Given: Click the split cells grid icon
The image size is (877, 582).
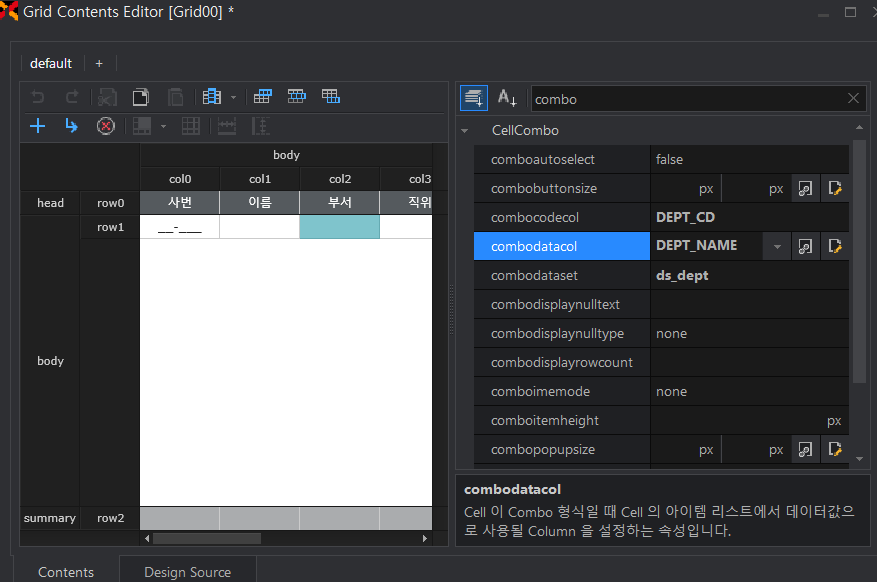Looking at the screenshot, I should pyautogui.click(x=191, y=126).
